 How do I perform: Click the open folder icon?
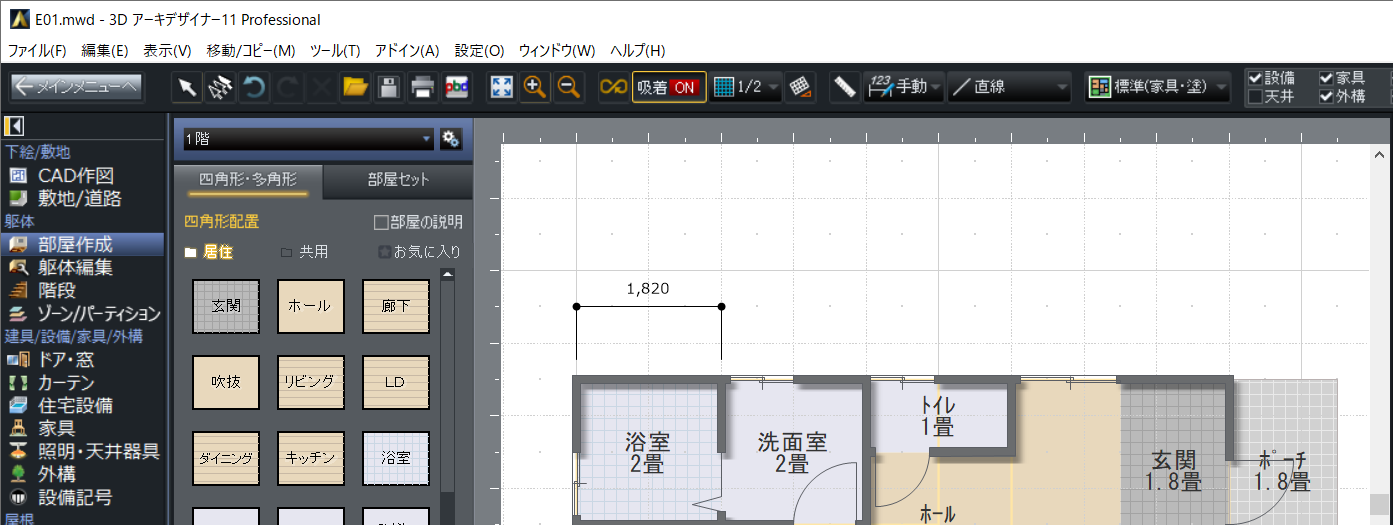[355, 87]
